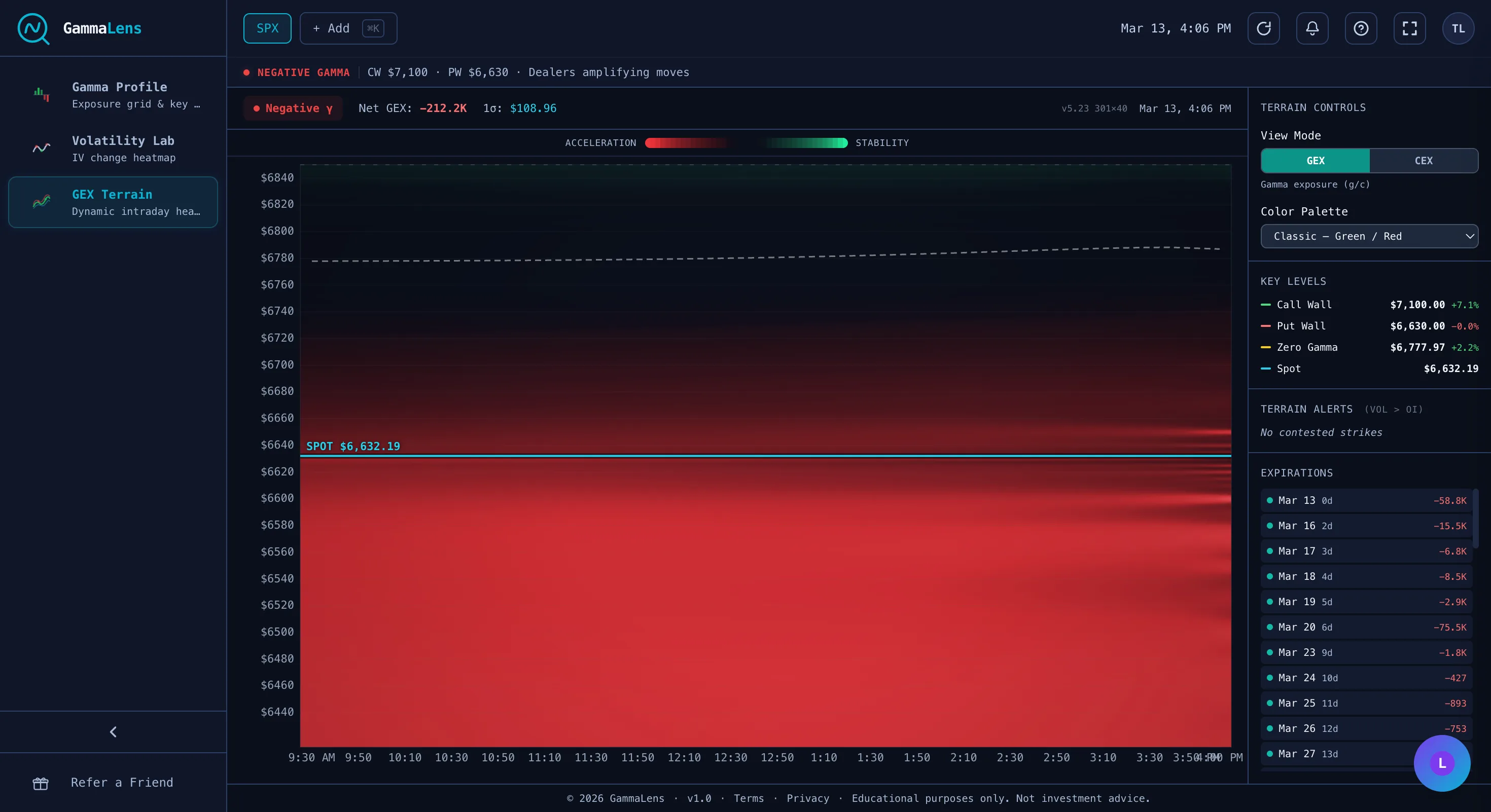Open the Terms page

[x=749, y=798]
